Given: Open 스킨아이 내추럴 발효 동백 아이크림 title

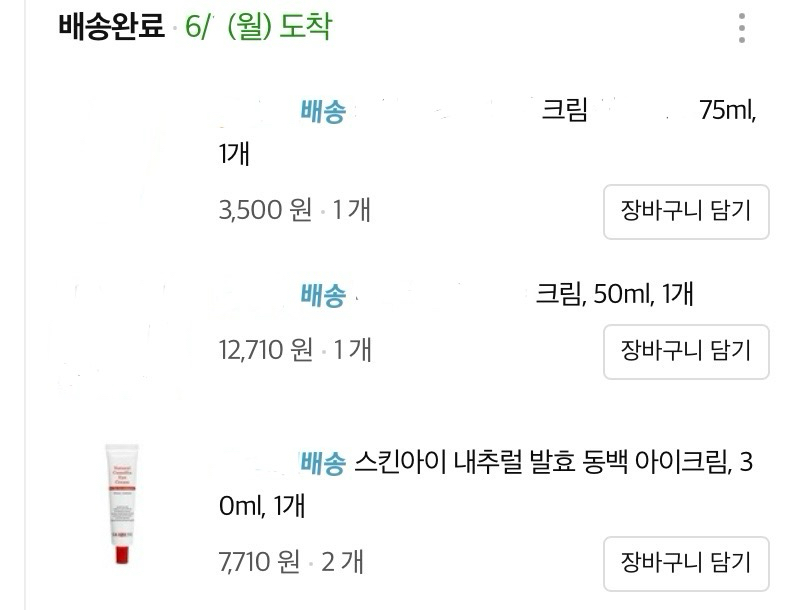Looking at the screenshot, I should tap(540, 463).
